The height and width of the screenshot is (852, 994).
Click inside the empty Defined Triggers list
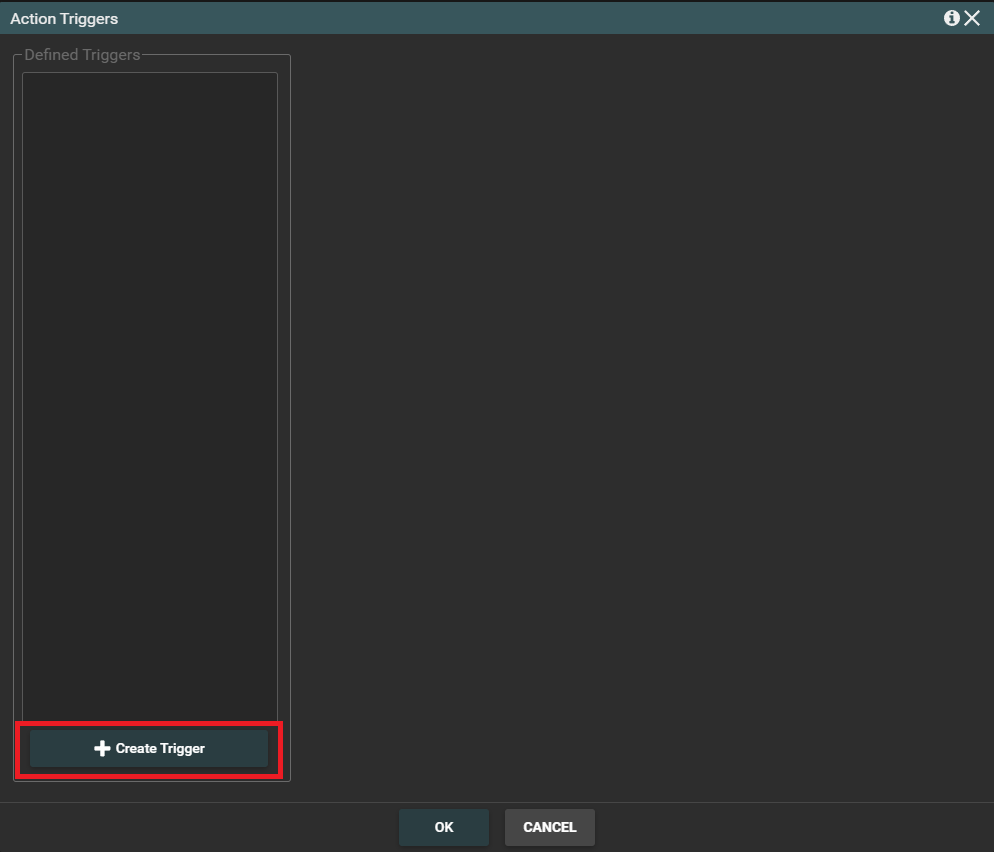point(150,390)
